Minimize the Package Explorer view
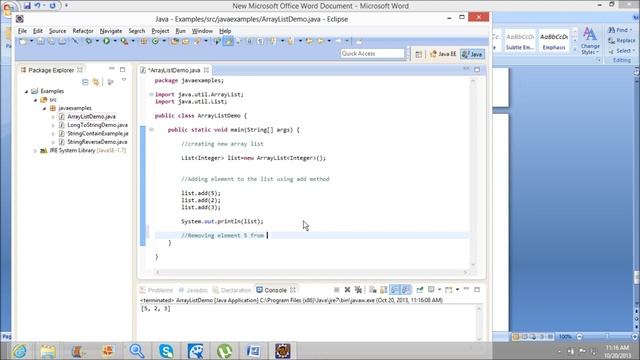Image resolution: width=640 pixels, height=360 pixels. click(x=112, y=69)
